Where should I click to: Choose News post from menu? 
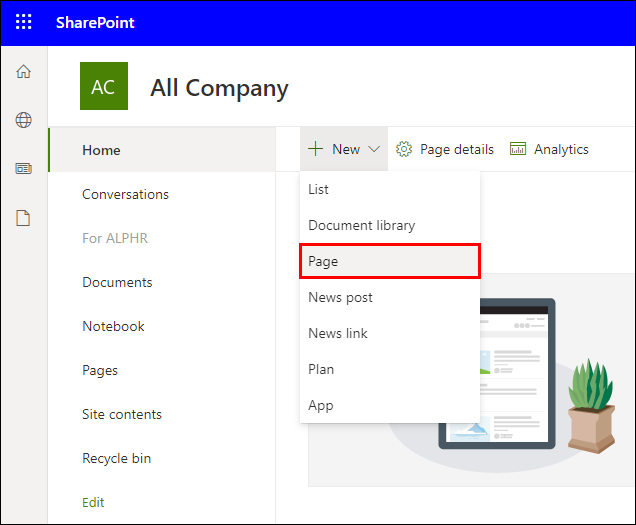(389, 297)
